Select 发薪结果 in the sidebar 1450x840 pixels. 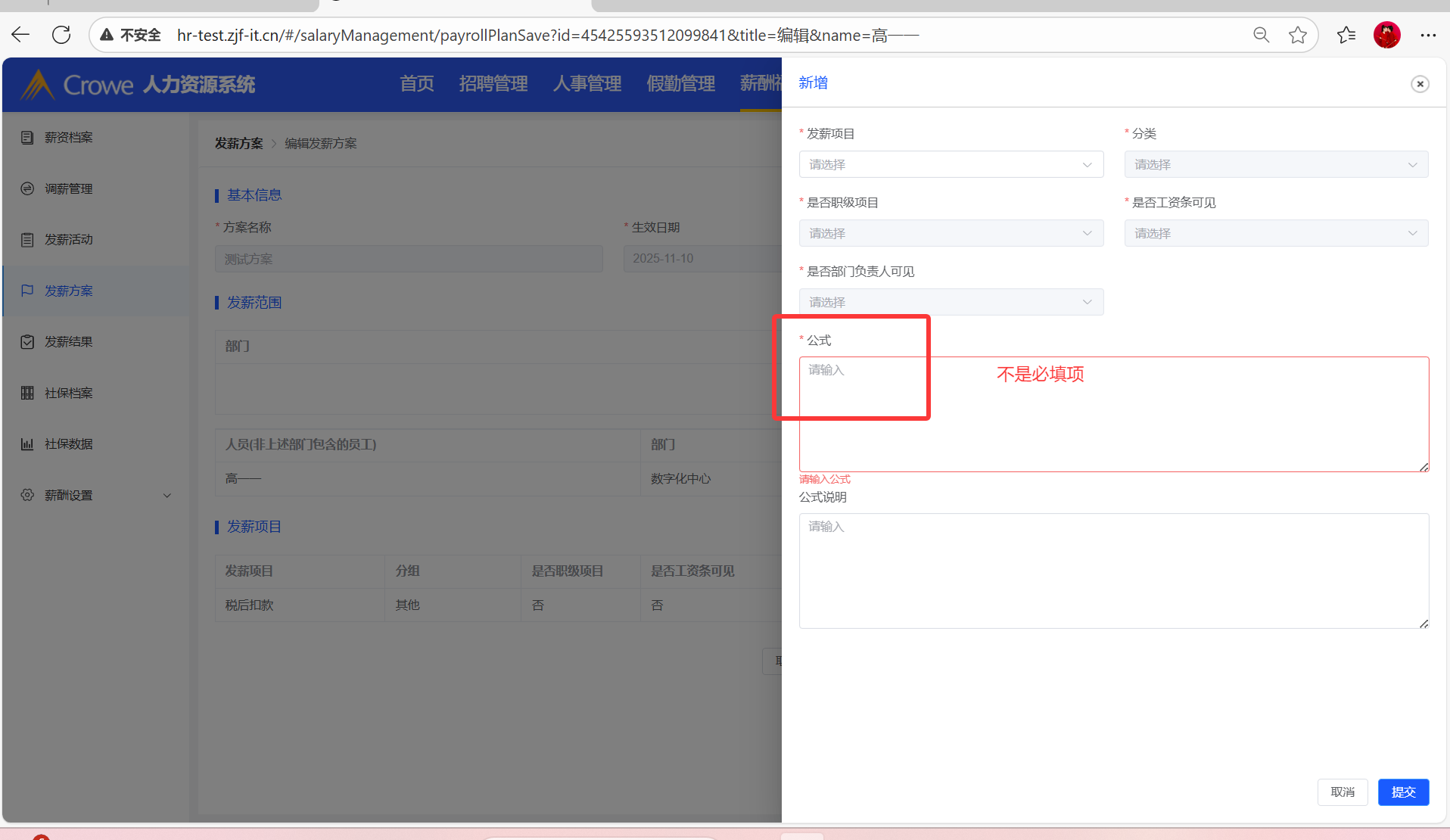pyautogui.click(x=69, y=341)
